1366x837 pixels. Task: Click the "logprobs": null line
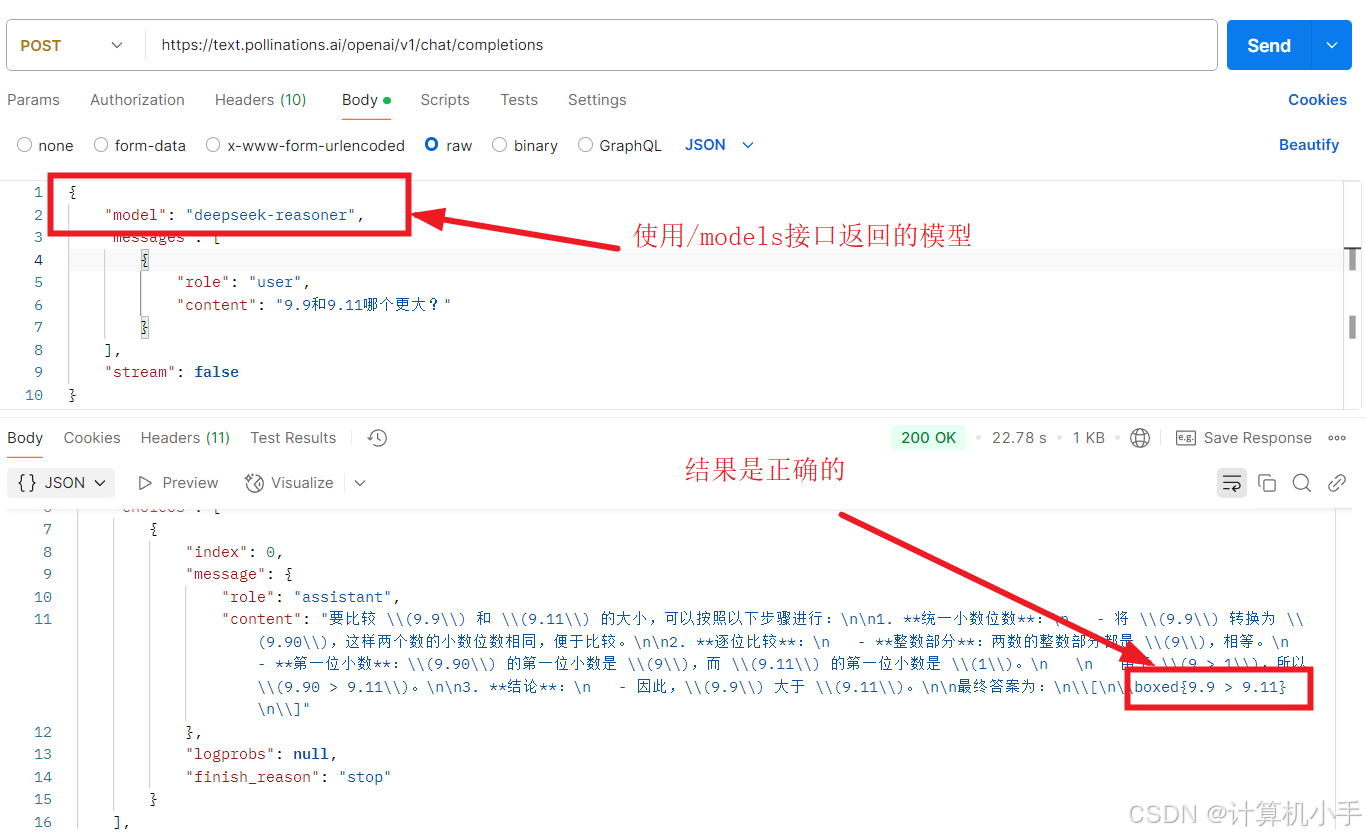point(261,754)
